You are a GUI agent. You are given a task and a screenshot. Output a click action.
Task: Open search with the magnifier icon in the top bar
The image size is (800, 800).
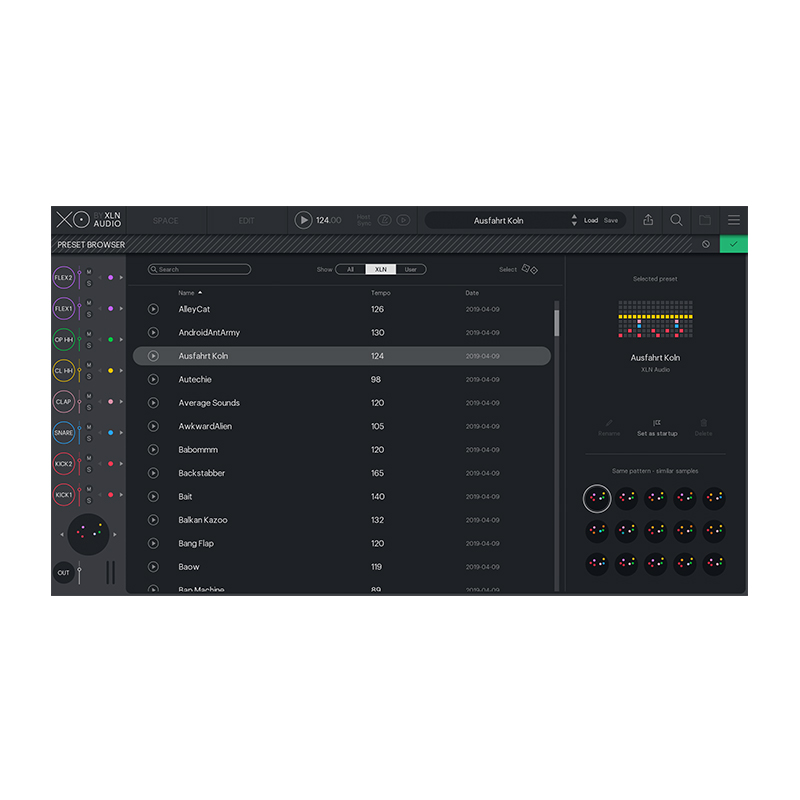click(677, 220)
